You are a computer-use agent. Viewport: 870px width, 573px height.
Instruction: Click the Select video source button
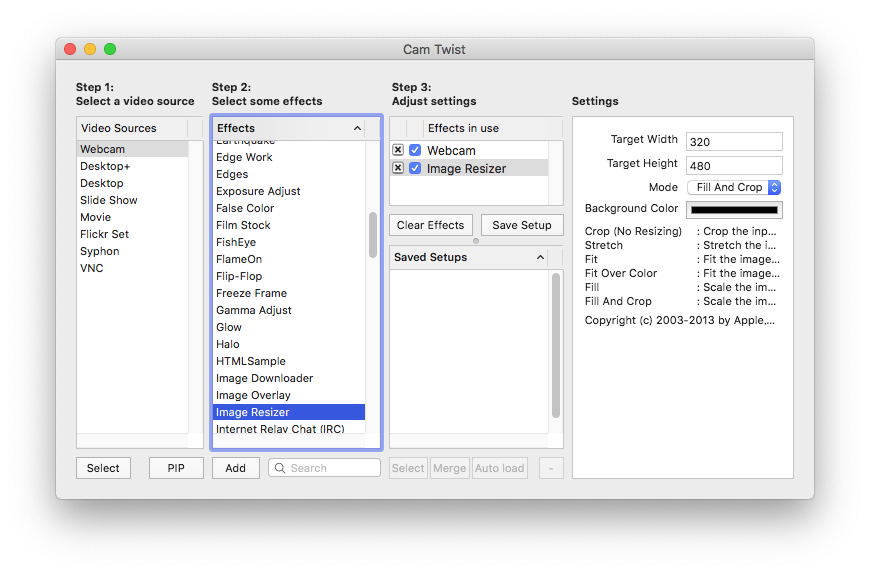tap(103, 468)
